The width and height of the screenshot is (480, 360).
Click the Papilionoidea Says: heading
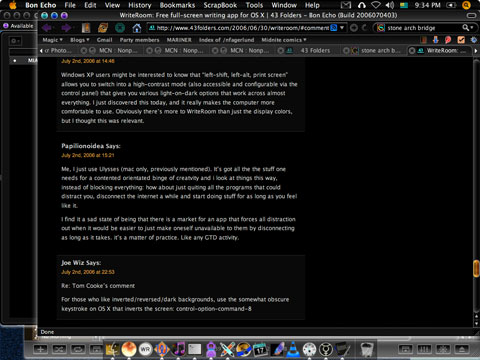pos(91,146)
